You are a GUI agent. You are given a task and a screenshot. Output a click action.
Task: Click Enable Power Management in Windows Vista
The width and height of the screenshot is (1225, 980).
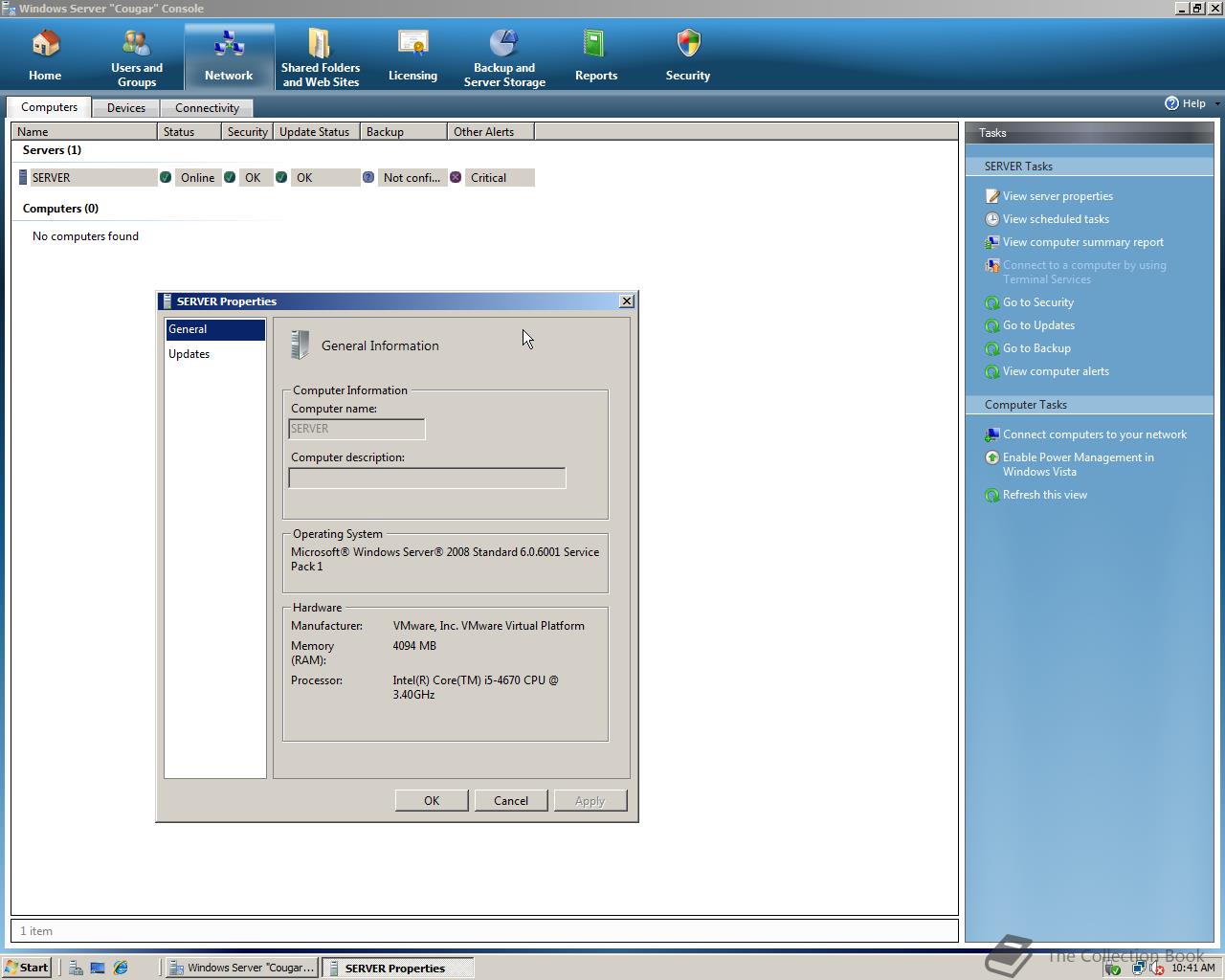coord(1079,464)
